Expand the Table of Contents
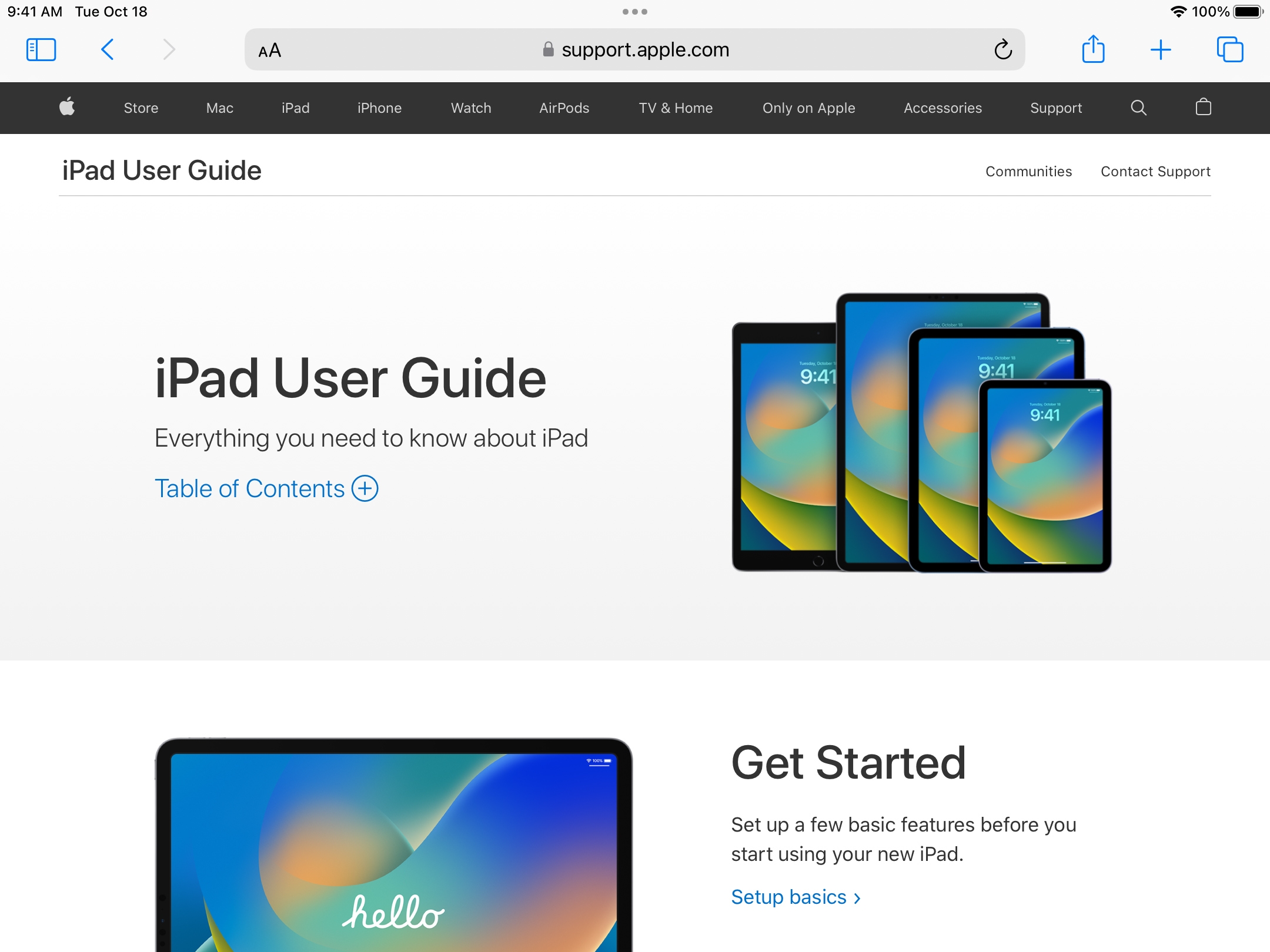Viewport: 1270px width, 952px height. point(266,488)
